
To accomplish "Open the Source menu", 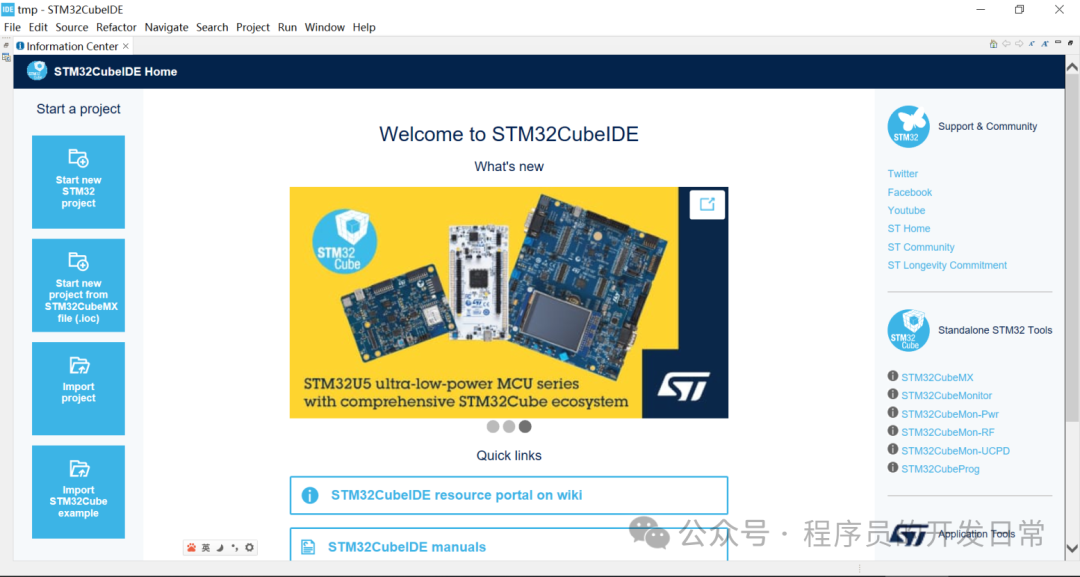I will 72,27.
